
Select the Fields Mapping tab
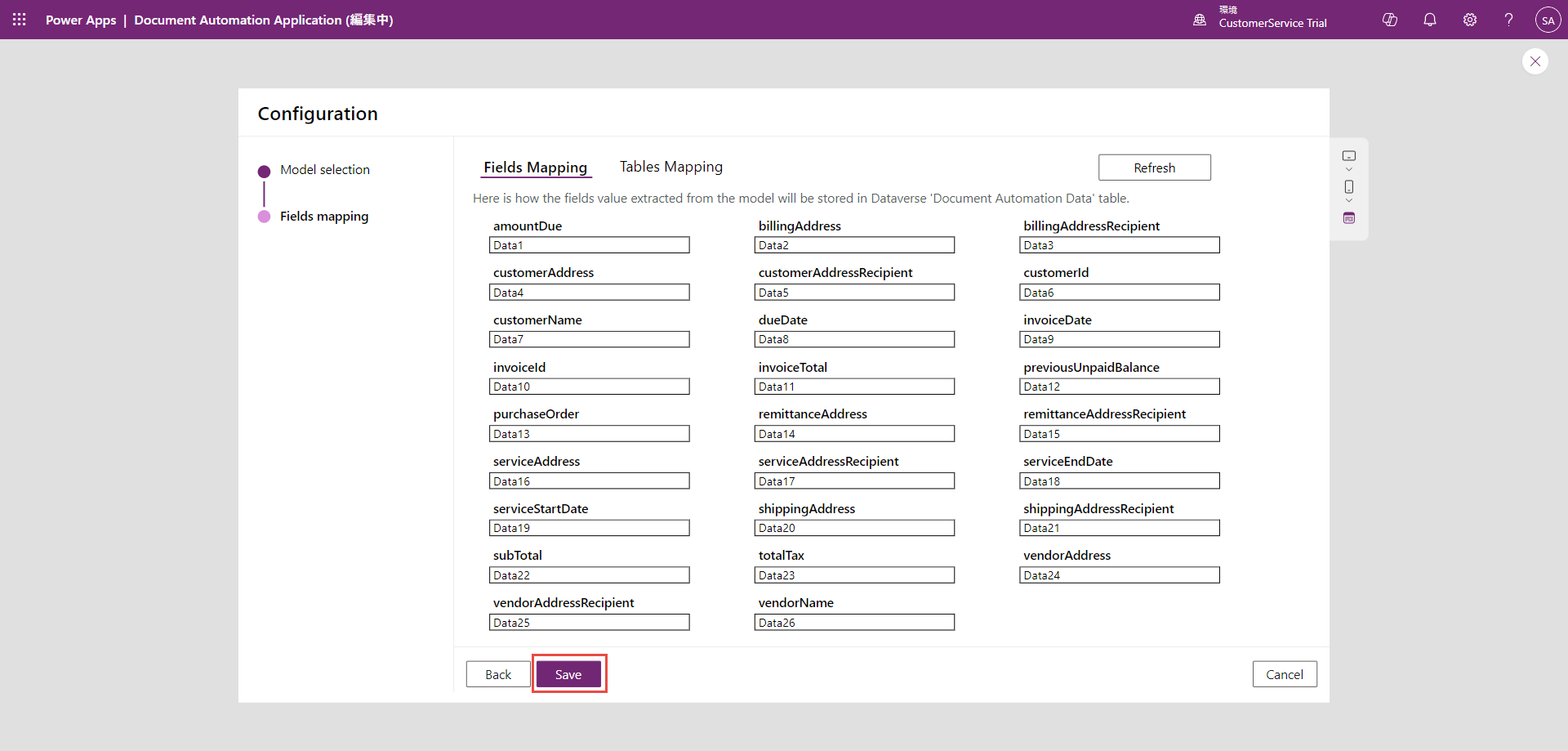tap(535, 168)
